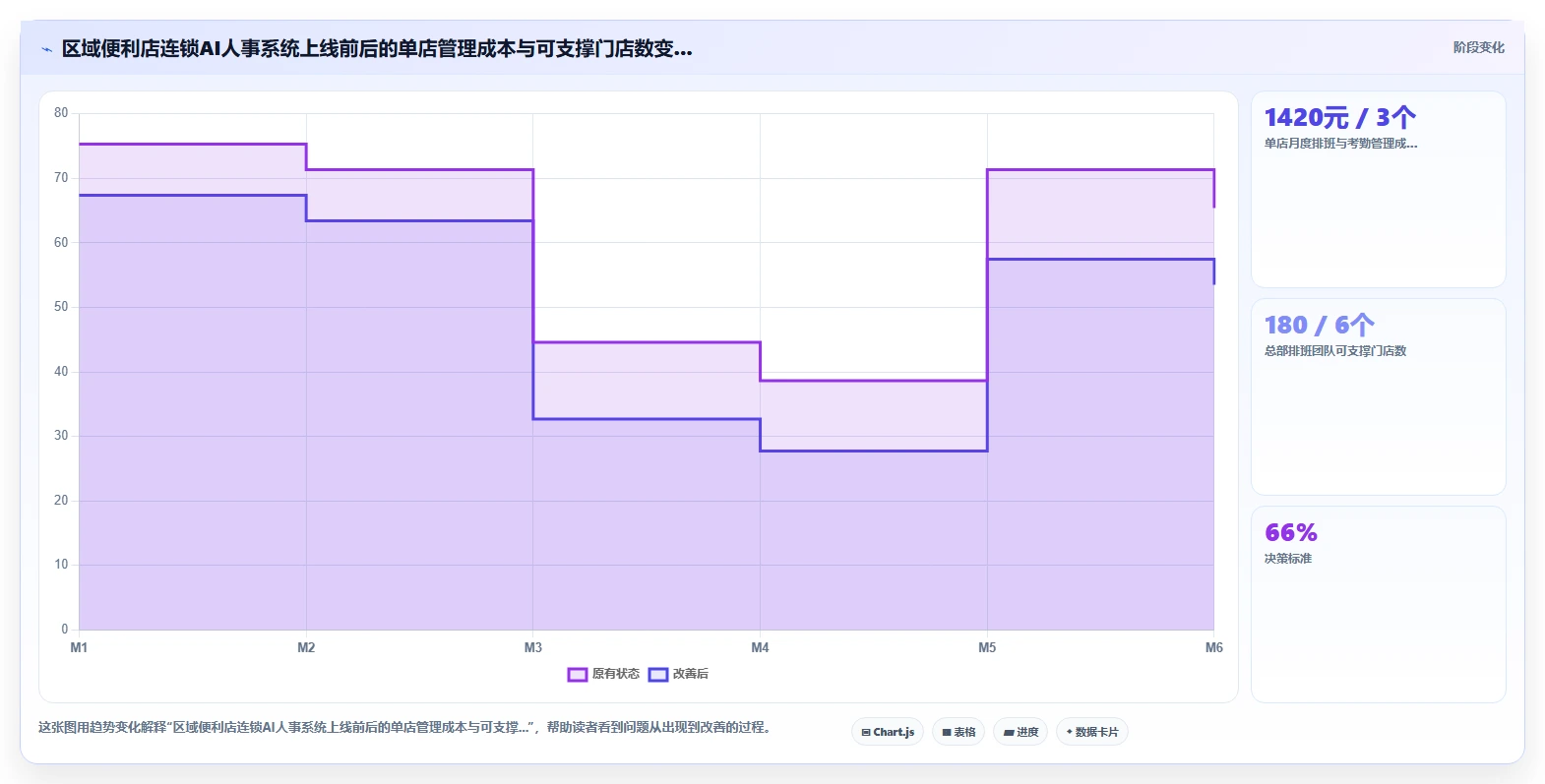The height and width of the screenshot is (784, 1545).
Task: Toggle the 改善后 legend entry
Action: click(678, 674)
